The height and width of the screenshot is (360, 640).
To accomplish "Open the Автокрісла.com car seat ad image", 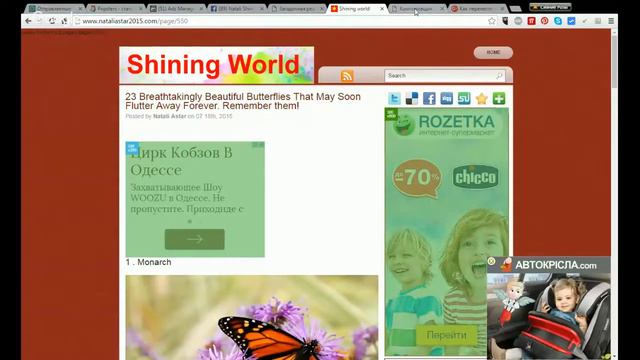I will coord(549,316).
